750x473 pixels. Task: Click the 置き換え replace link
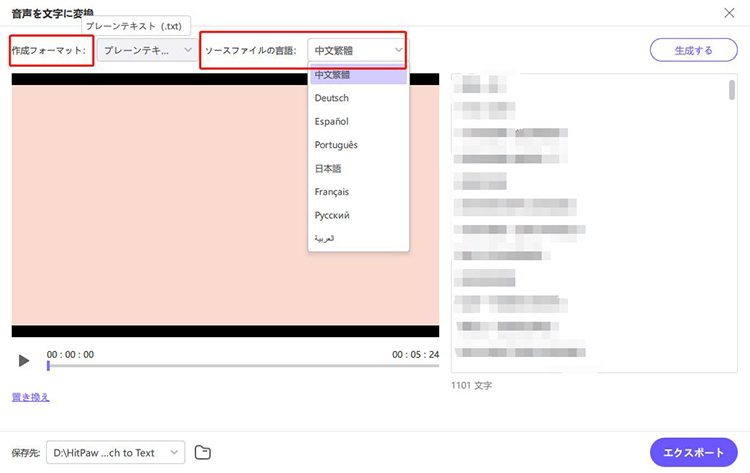click(x=30, y=397)
